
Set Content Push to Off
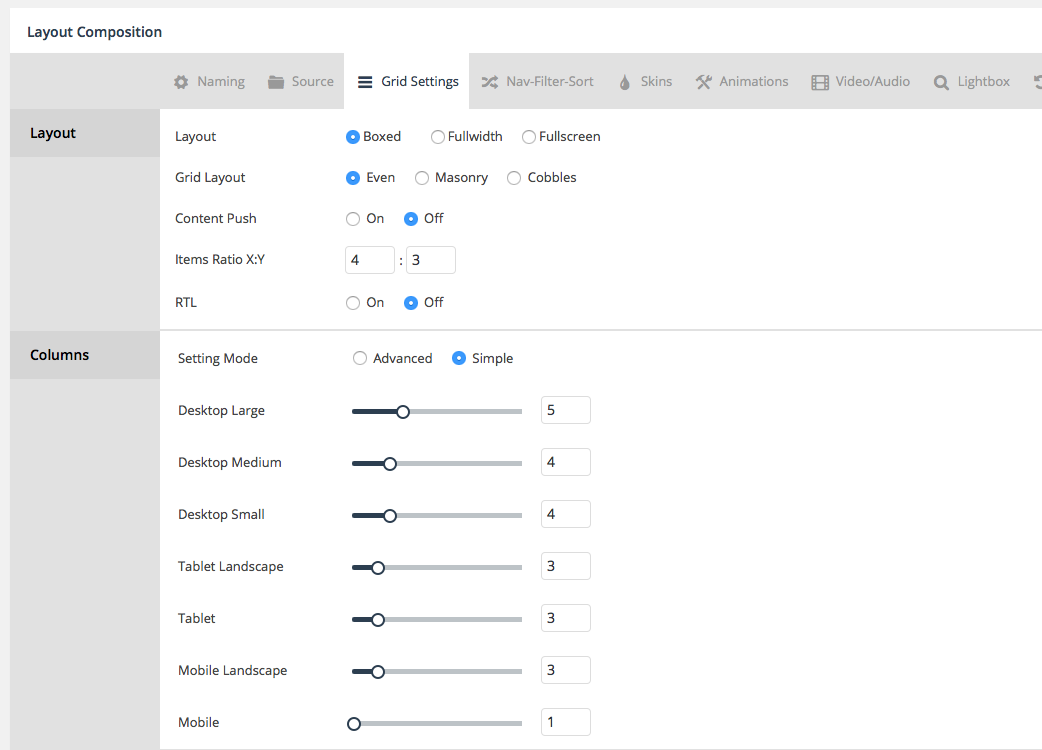pos(411,219)
